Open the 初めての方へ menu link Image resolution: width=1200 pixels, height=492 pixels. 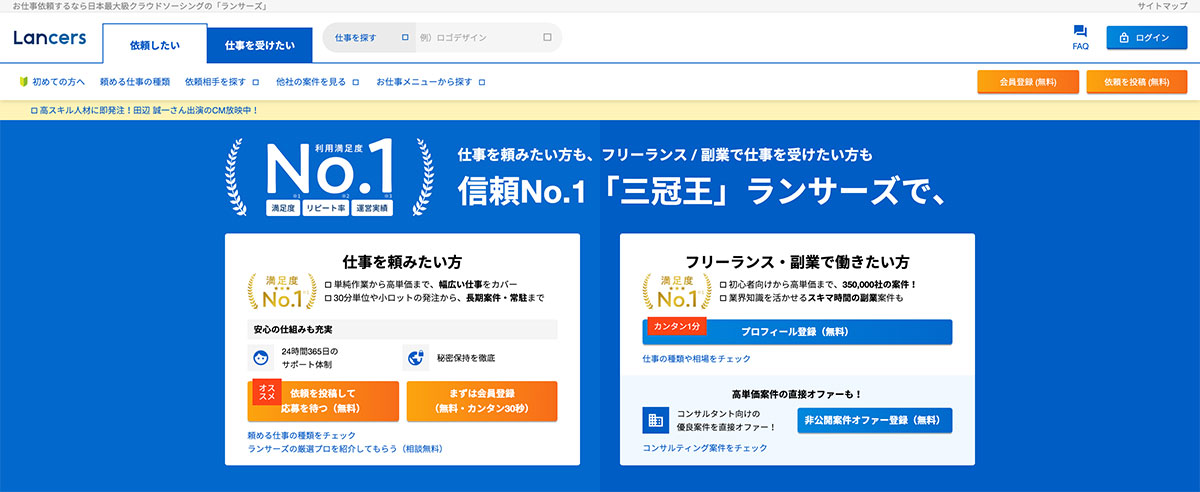tap(58, 81)
